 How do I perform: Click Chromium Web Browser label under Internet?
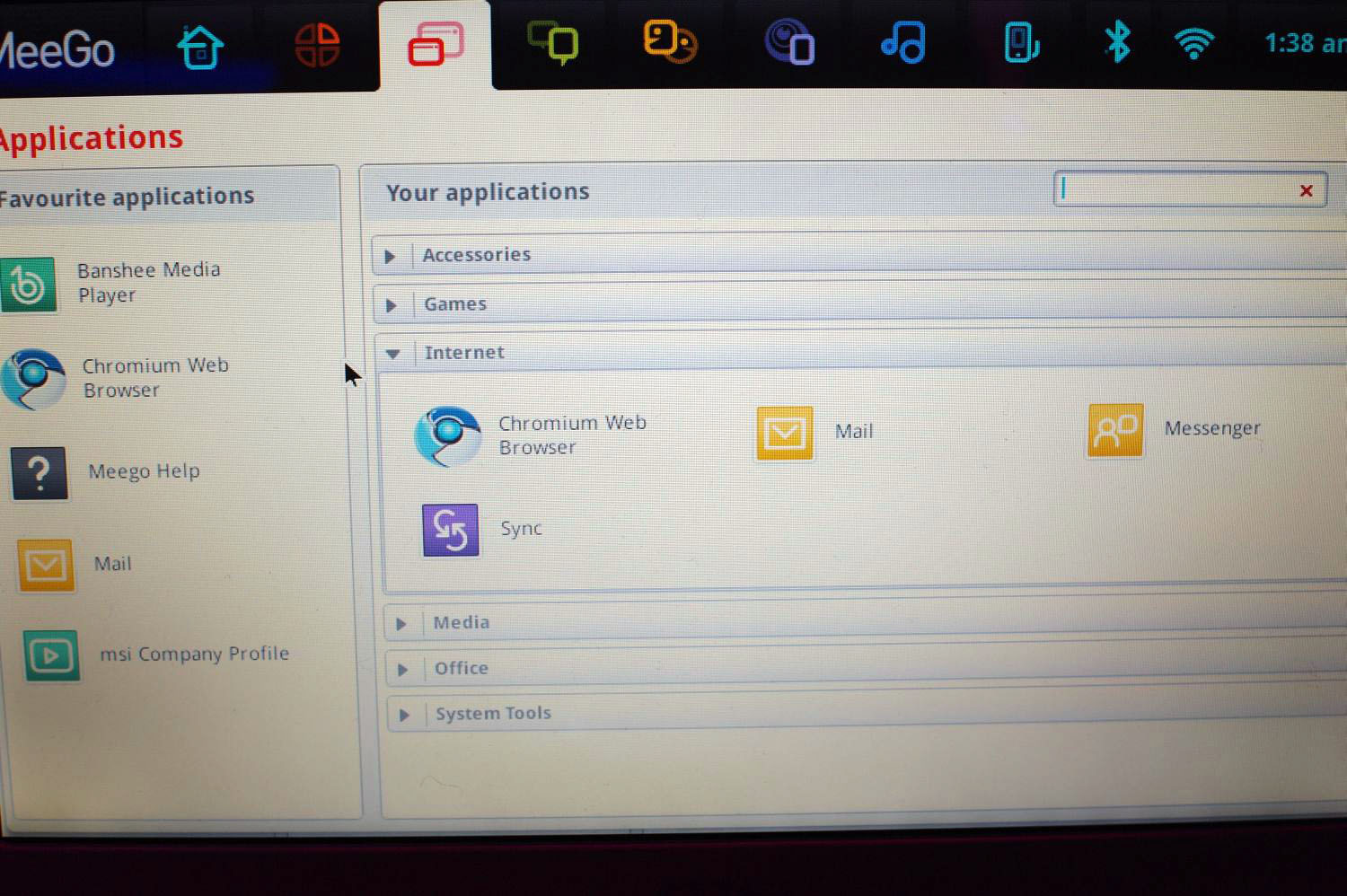pos(572,435)
